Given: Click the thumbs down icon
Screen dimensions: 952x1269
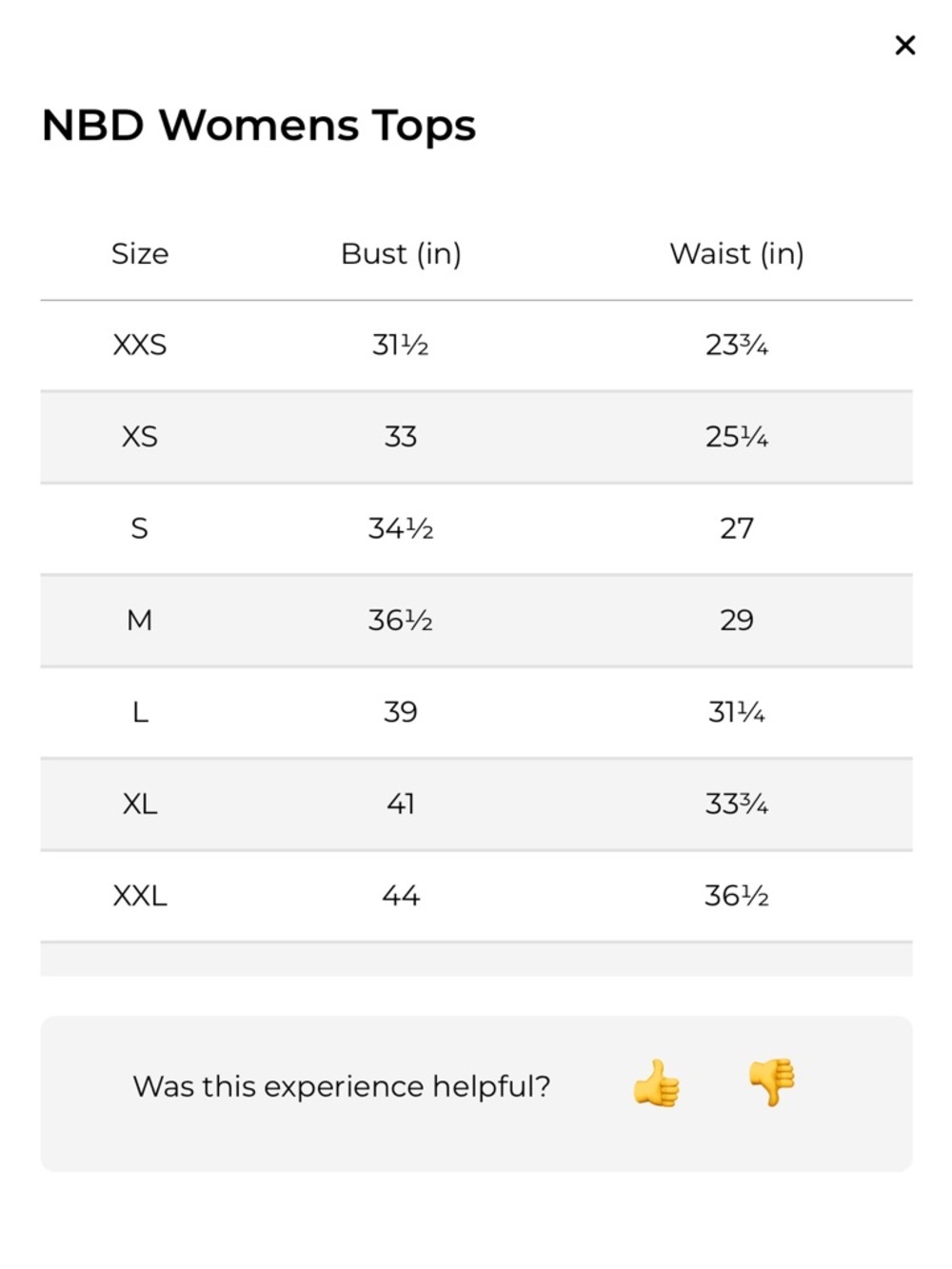Looking at the screenshot, I should [x=771, y=1082].
